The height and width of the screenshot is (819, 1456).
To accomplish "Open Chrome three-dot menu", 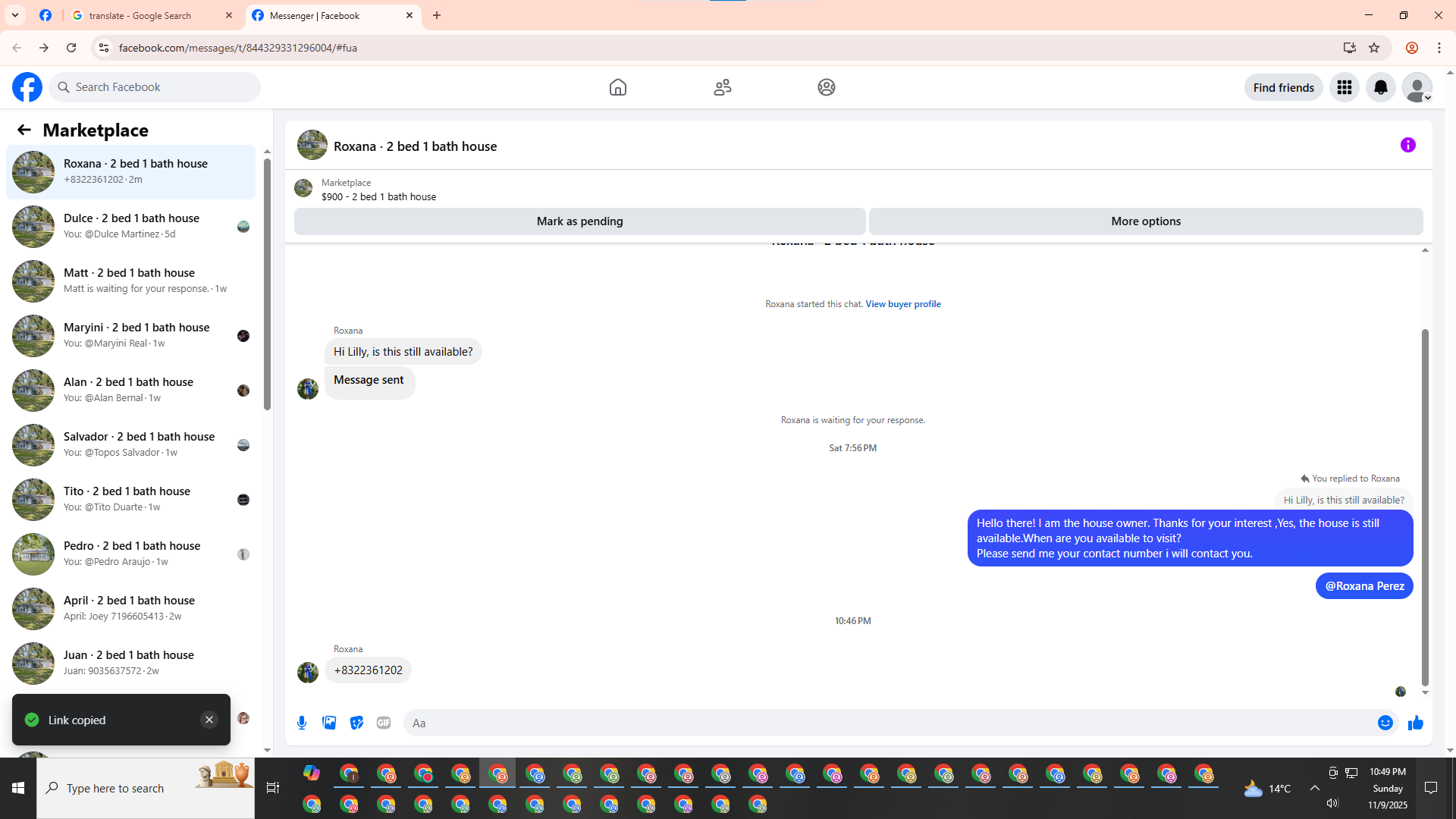I will [x=1439, y=48].
